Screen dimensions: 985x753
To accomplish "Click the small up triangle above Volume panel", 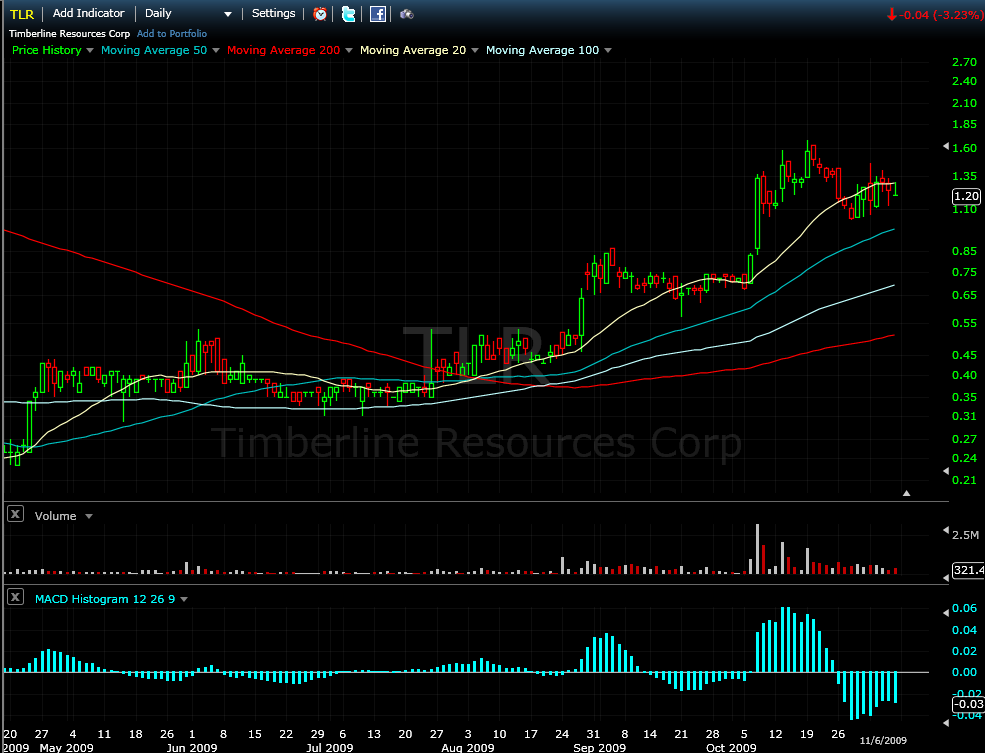I will (x=906, y=493).
